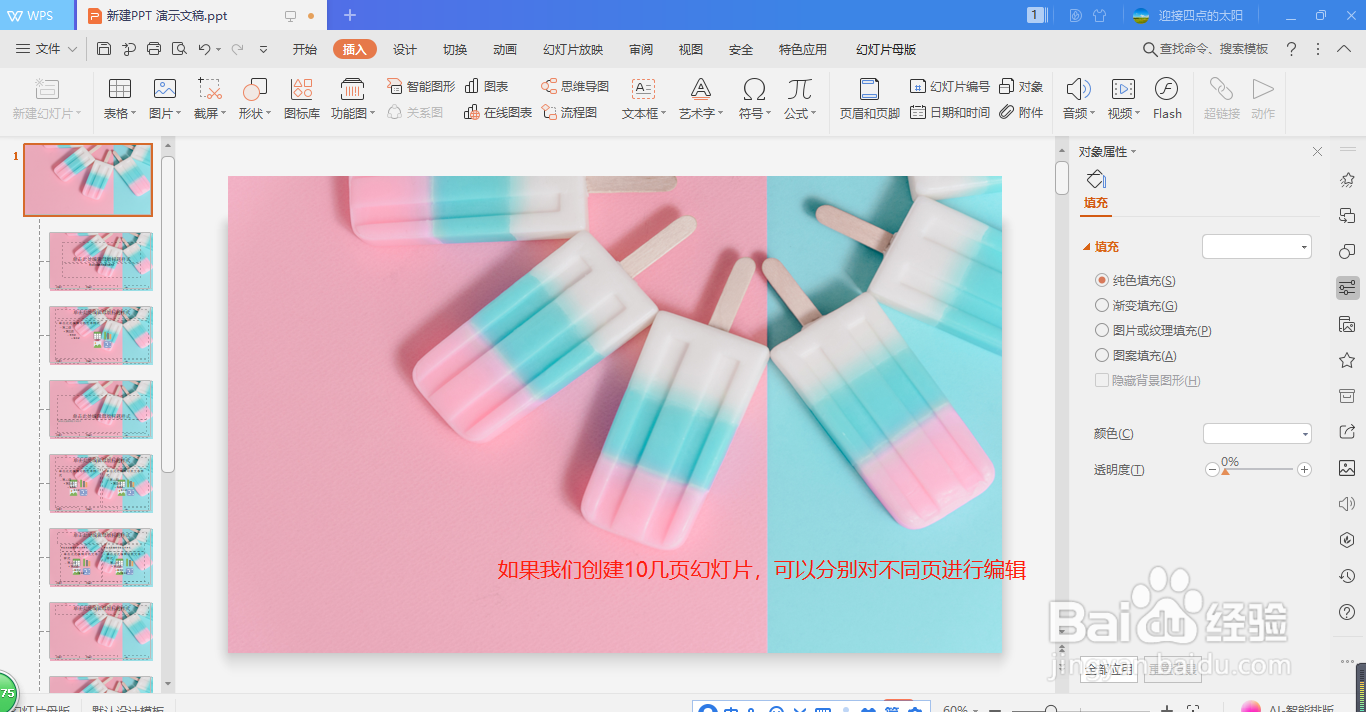Collapse the 填充 section triangle
Viewport: 1366px width, 712px height.
coord(1086,247)
